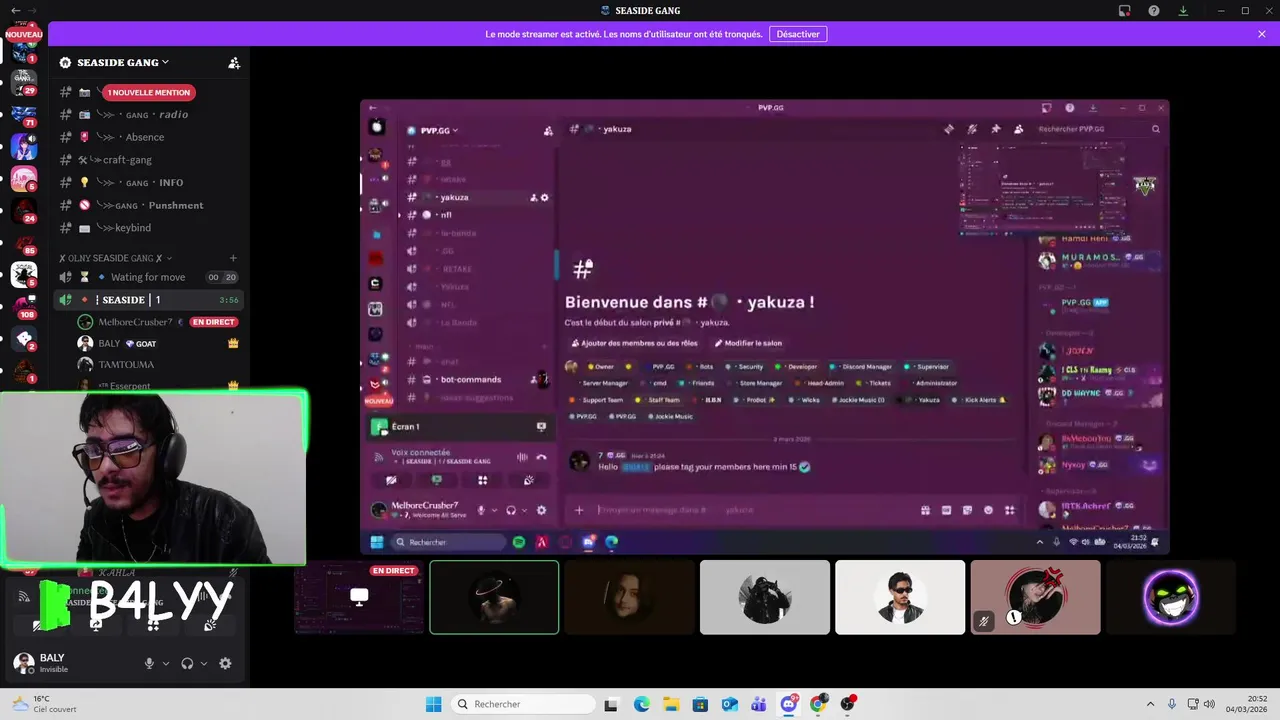Image resolution: width=1280 pixels, height=720 pixels.
Task: Open Google Chrome from the taskbar
Action: [819, 704]
